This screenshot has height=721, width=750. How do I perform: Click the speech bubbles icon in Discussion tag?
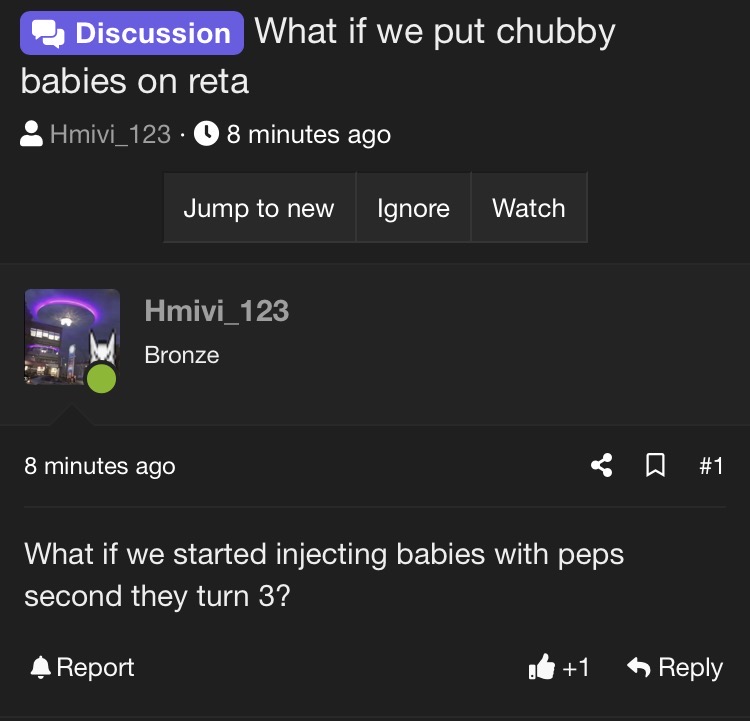(x=48, y=33)
